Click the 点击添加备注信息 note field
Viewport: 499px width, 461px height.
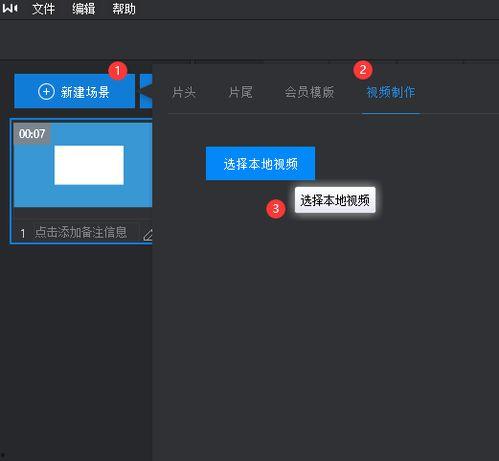[x=81, y=232]
